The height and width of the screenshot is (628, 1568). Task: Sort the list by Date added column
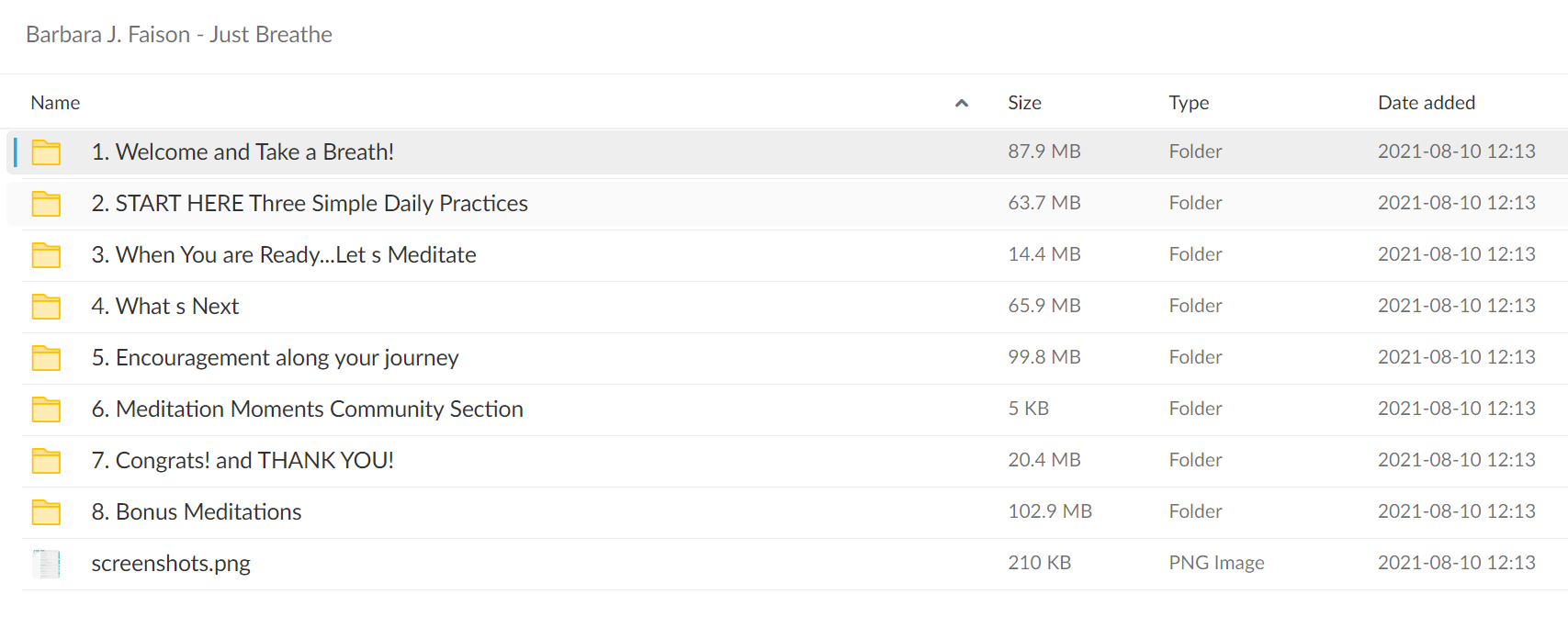coord(1427,103)
